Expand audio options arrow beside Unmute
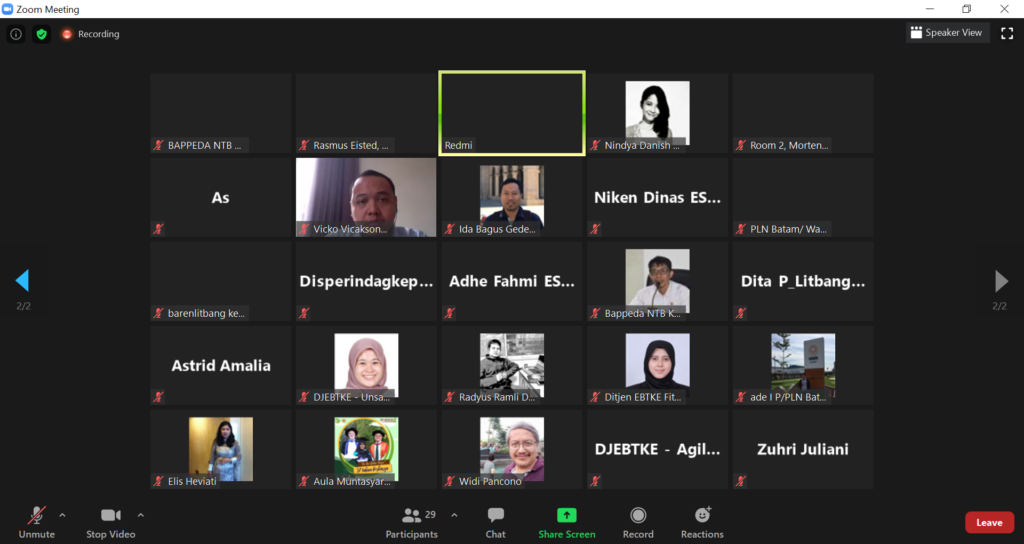Screen dimensions: 1024x544 (x=62, y=515)
